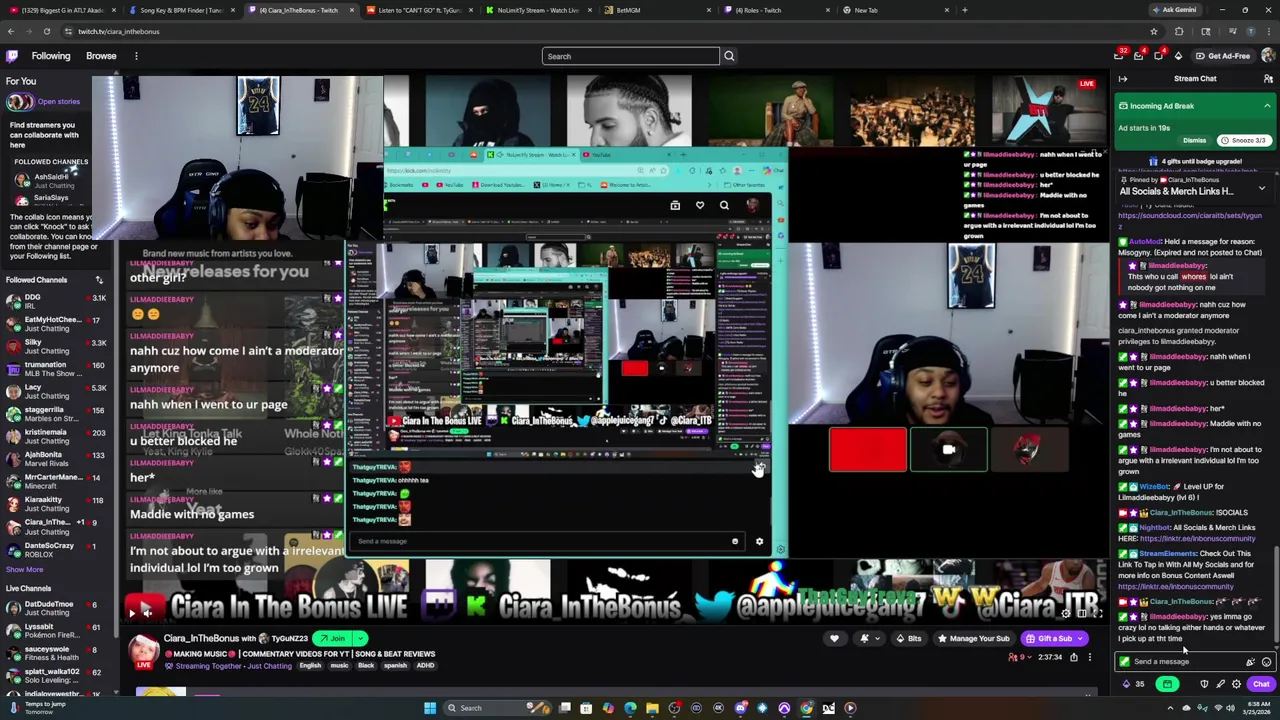The height and width of the screenshot is (720, 1280).
Task: Open channel points balance showing 35
Action: point(1133,685)
